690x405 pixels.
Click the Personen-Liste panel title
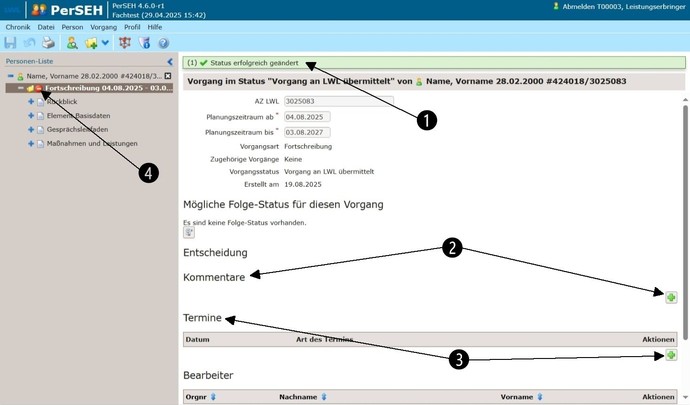click(x=29, y=61)
